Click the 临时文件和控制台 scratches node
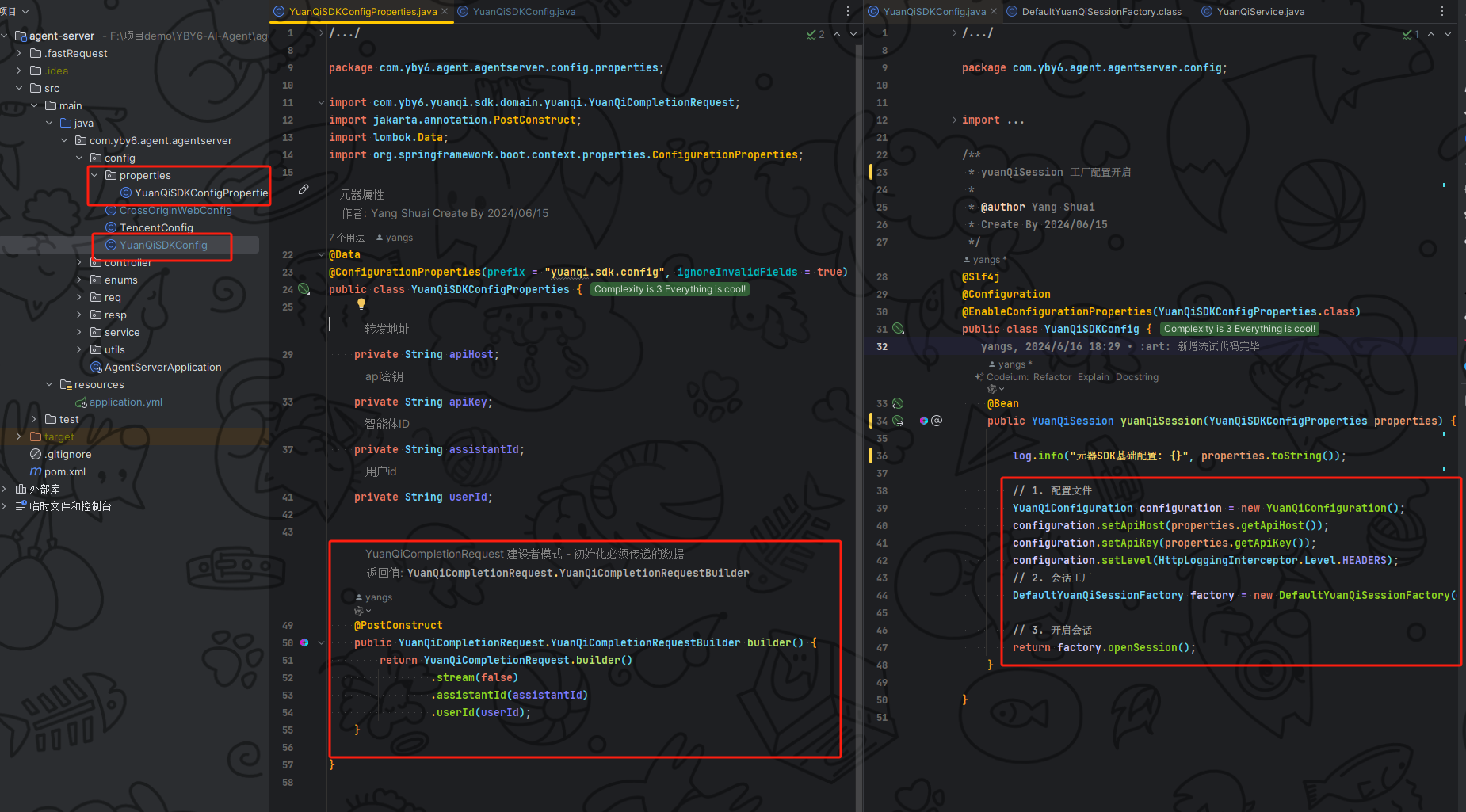 63,506
